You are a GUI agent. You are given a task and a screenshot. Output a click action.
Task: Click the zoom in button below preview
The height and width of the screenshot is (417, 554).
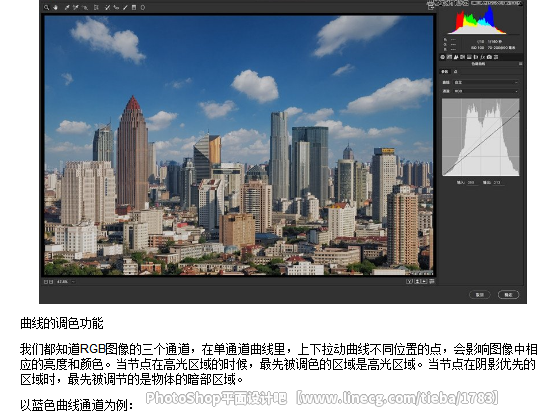coord(51,282)
